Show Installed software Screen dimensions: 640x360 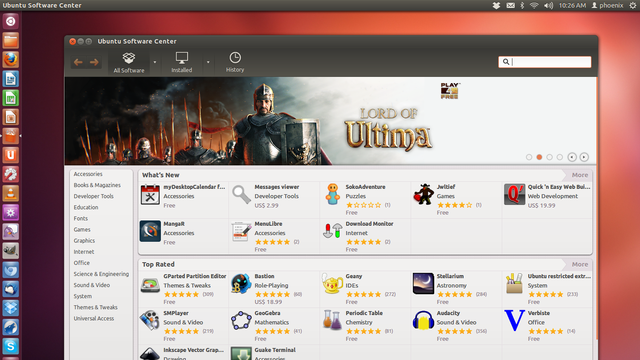[x=182, y=62]
